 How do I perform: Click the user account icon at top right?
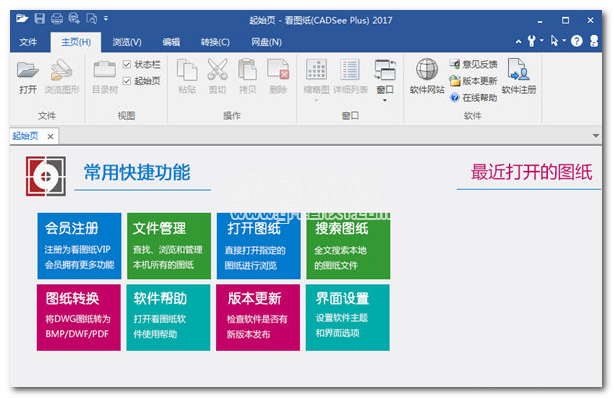point(594,41)
